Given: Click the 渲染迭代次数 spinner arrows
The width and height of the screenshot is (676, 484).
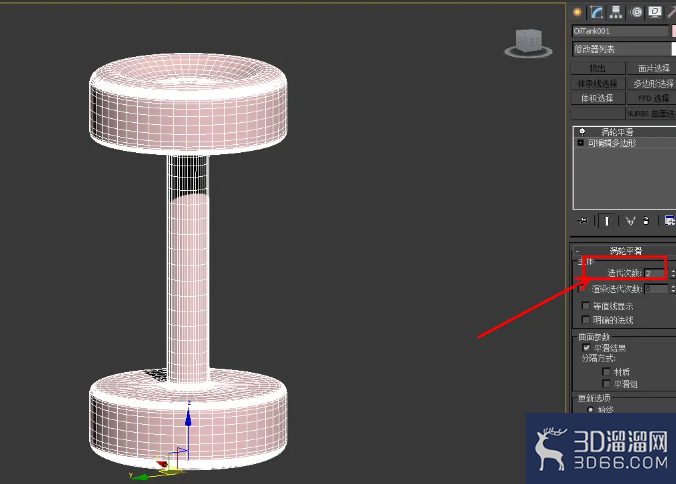Looking at the screenshot, I should coord(673,289).
